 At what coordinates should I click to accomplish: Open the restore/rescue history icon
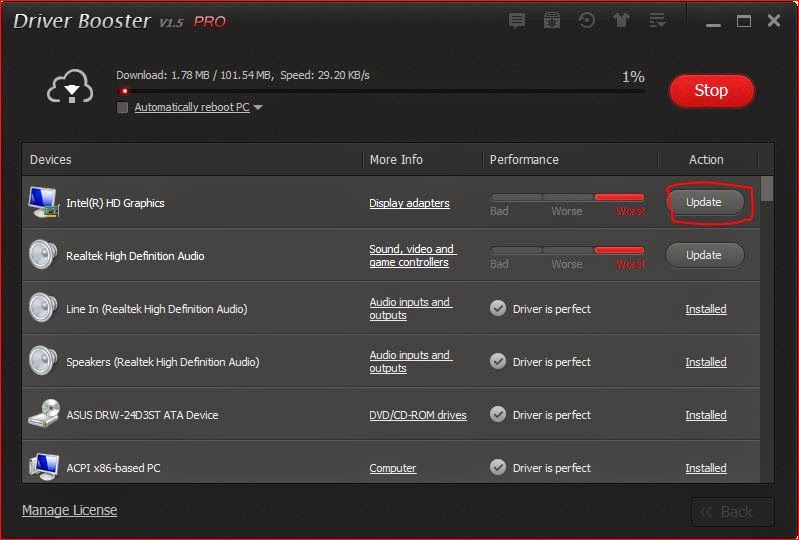tap(587, 20)
